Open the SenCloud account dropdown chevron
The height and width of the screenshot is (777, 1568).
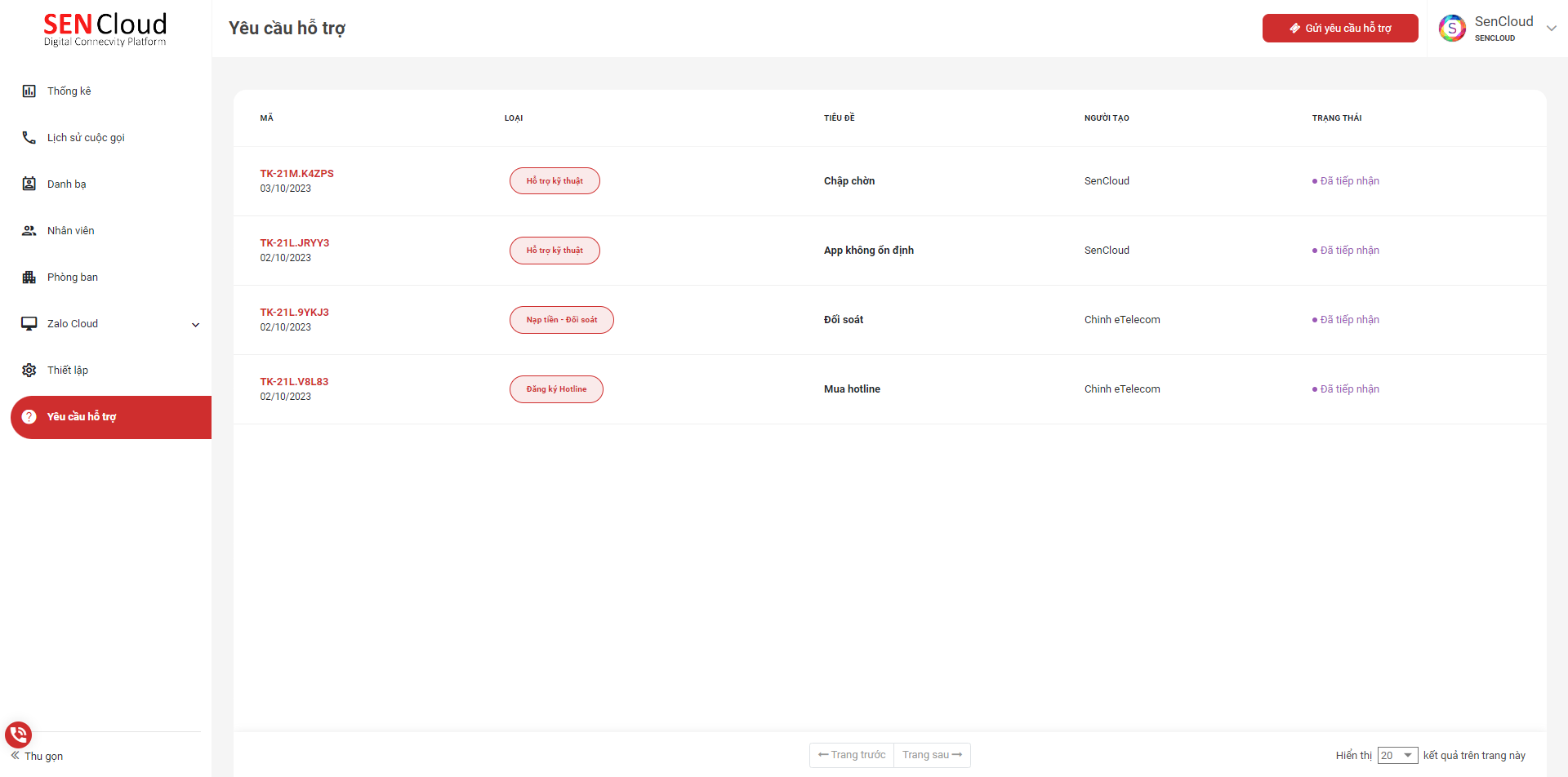click(1551, 29)
